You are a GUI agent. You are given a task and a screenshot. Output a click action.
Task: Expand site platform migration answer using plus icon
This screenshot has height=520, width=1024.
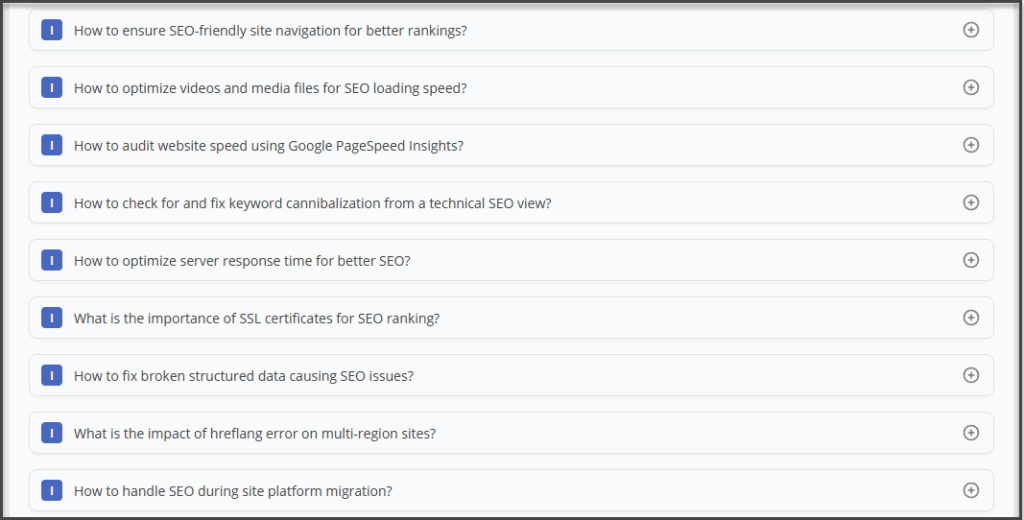[x=970, y=490]
